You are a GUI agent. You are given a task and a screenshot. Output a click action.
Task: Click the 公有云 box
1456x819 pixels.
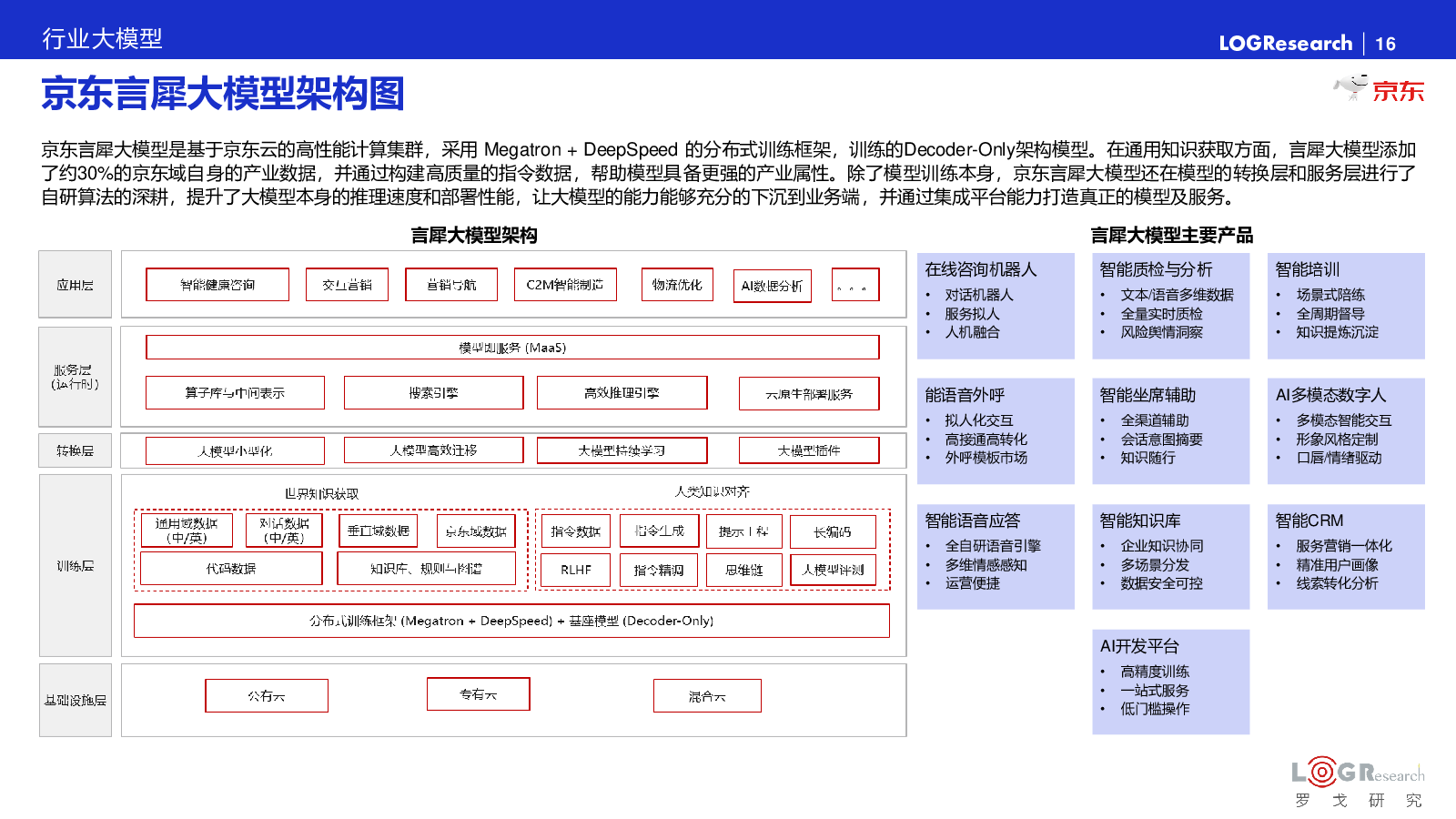(x=267, y=695)
